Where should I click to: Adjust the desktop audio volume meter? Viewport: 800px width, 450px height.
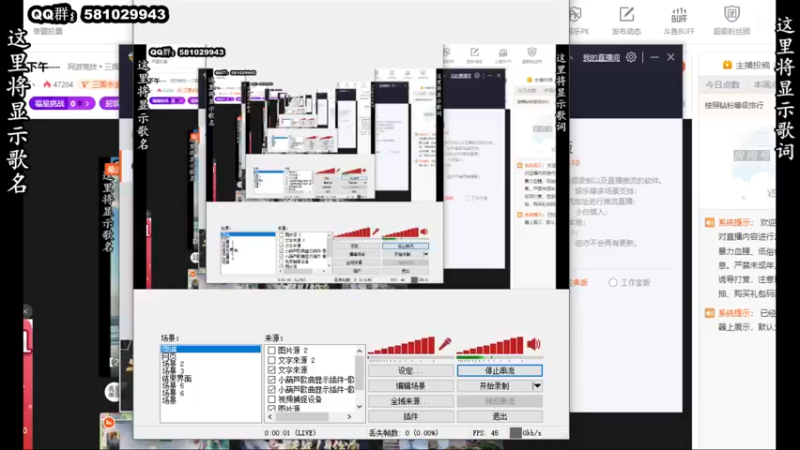pyautogui.click(x=490, y=345)
